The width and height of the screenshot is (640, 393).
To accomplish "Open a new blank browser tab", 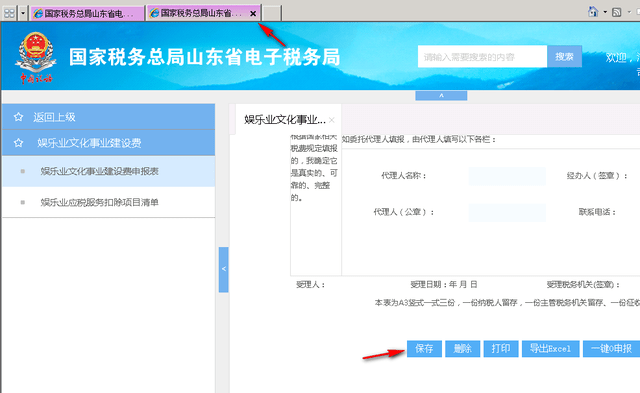I will coord(271,13).
